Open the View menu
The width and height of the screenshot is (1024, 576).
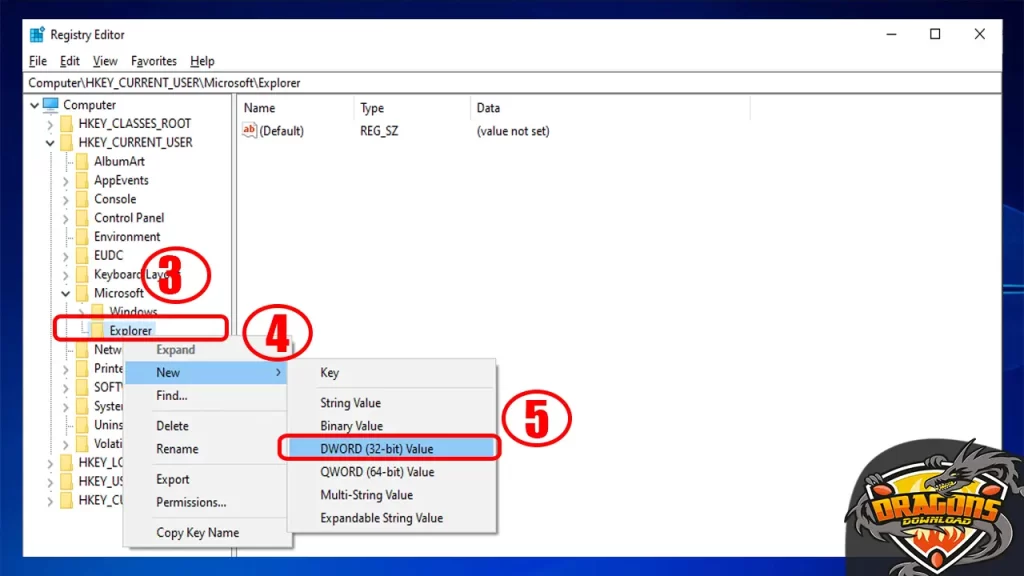point(104,60)
